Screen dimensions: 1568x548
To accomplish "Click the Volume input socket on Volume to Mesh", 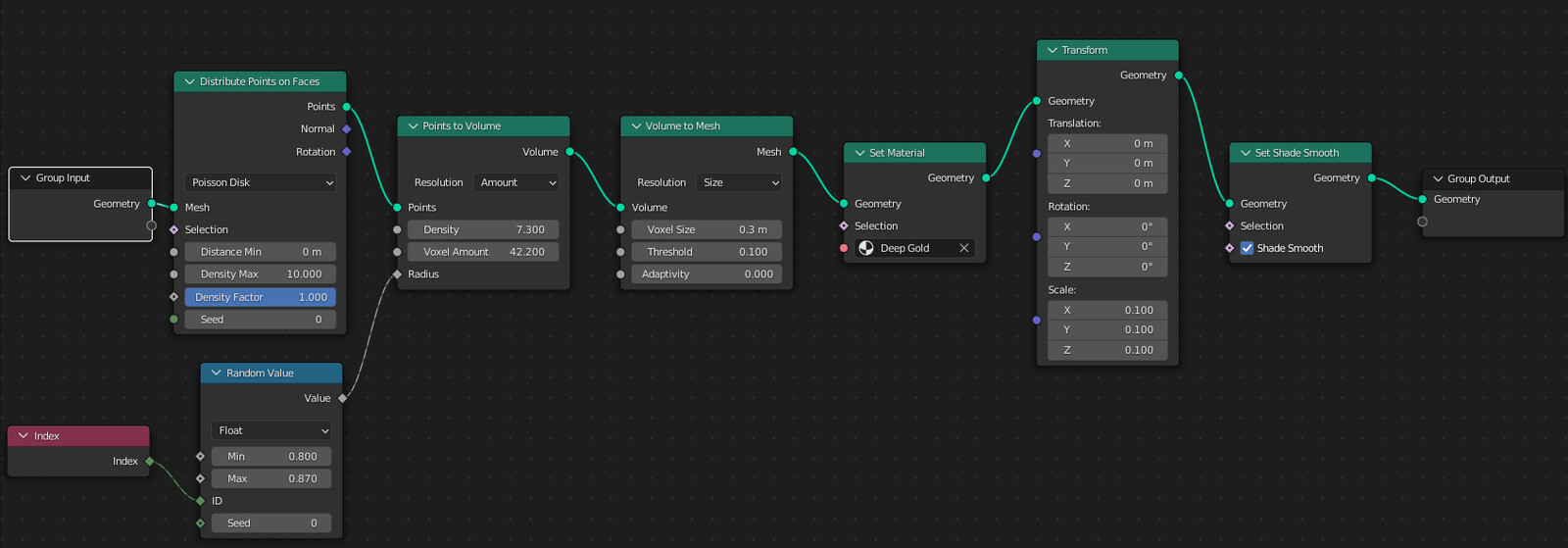I will [620, 208].
